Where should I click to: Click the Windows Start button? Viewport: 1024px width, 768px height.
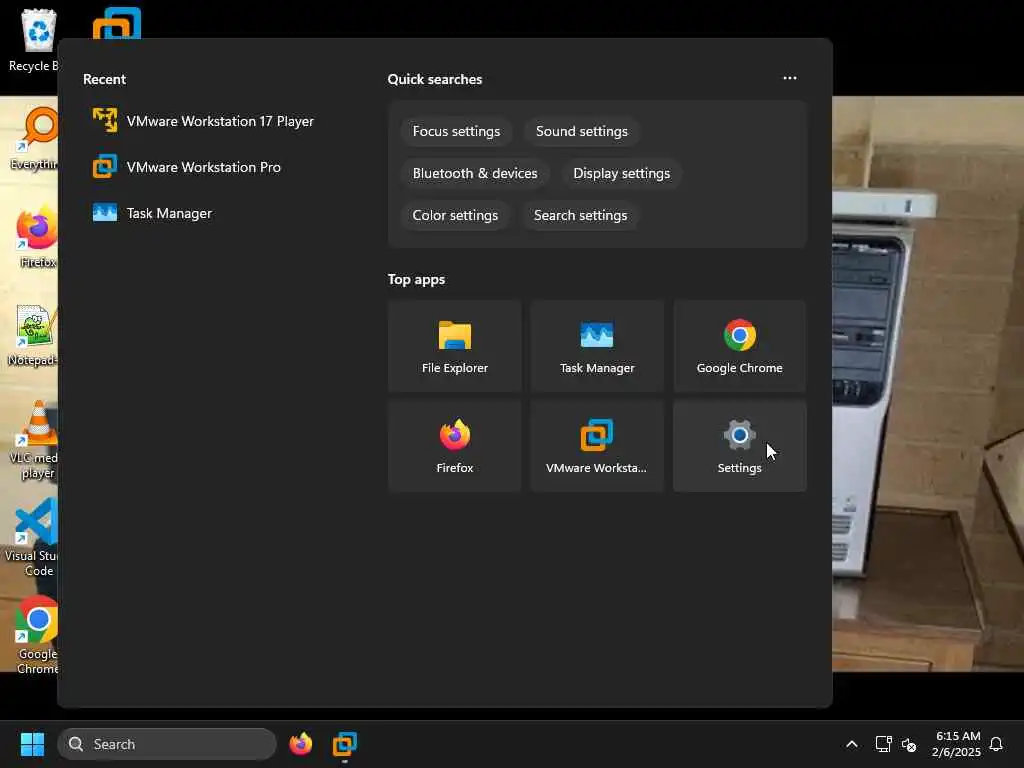point(32,744)
